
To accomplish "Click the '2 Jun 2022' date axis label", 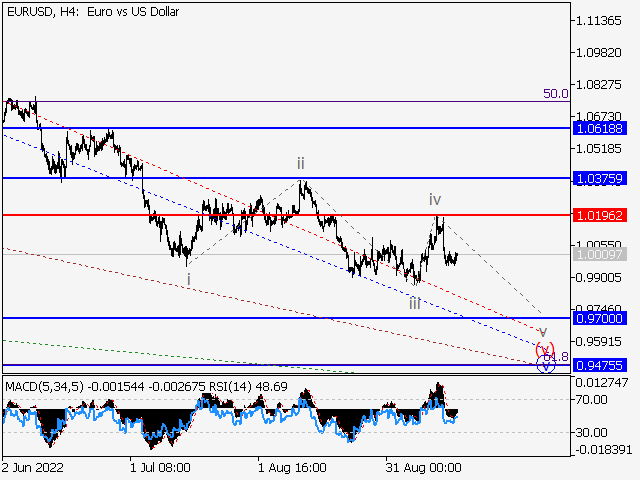I will [x=33, y=468].
